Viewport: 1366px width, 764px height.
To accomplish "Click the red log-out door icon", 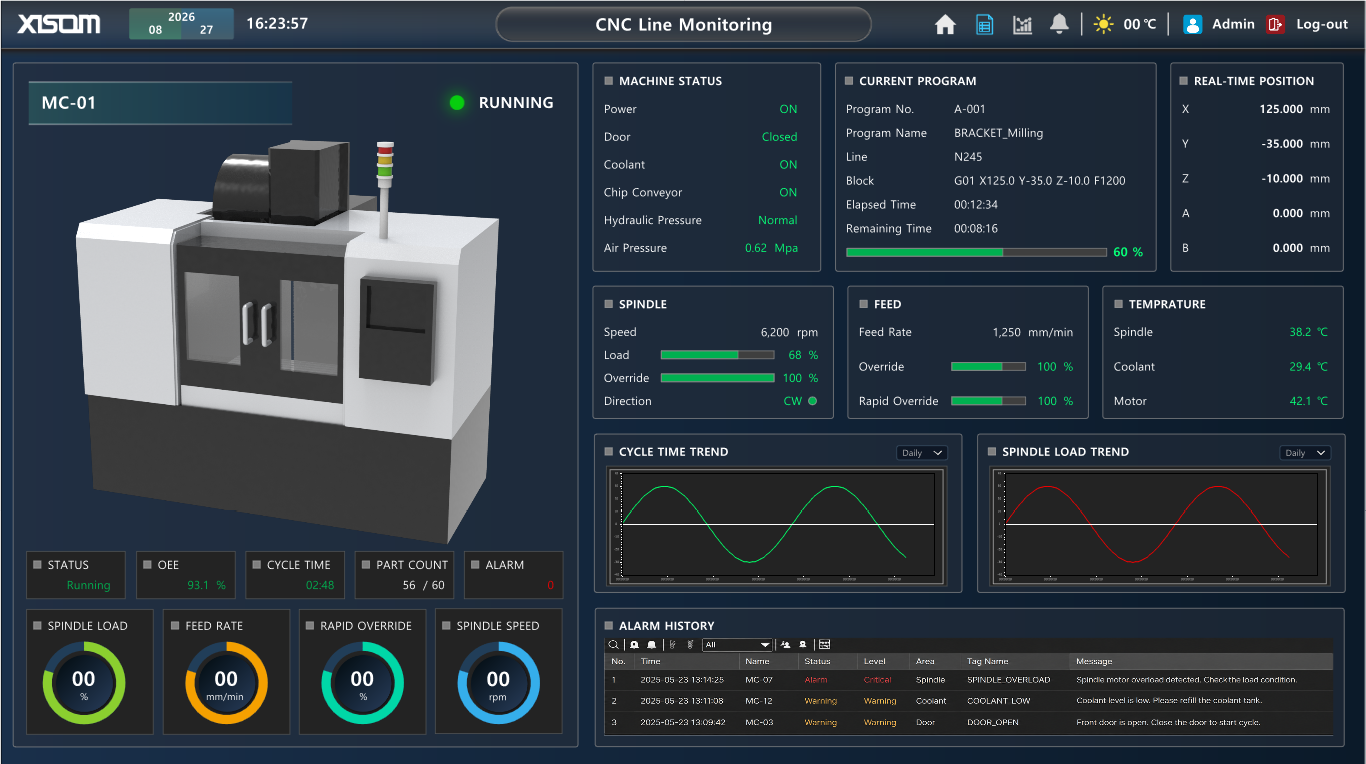I will (x=1275, y=24).
